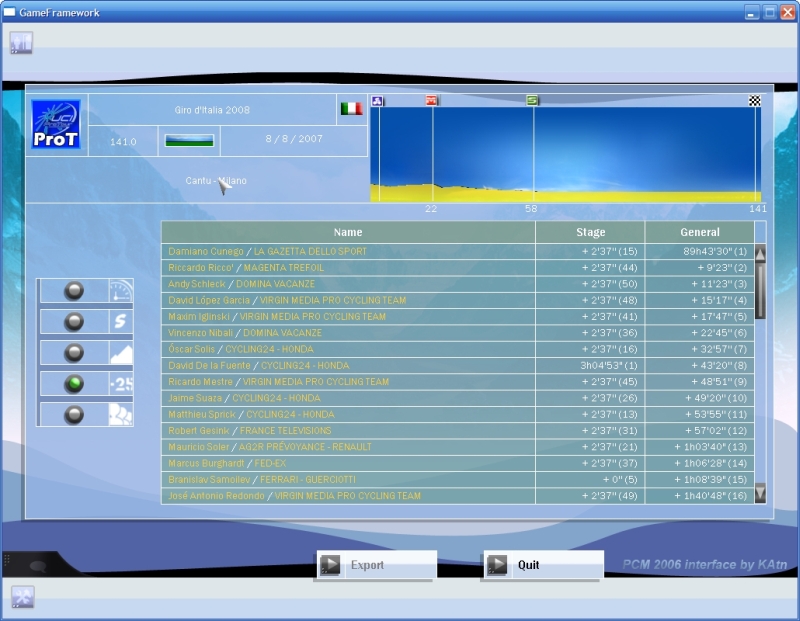
Task: Toggle the green under-25 classification radio button
Action: (73, 384)
